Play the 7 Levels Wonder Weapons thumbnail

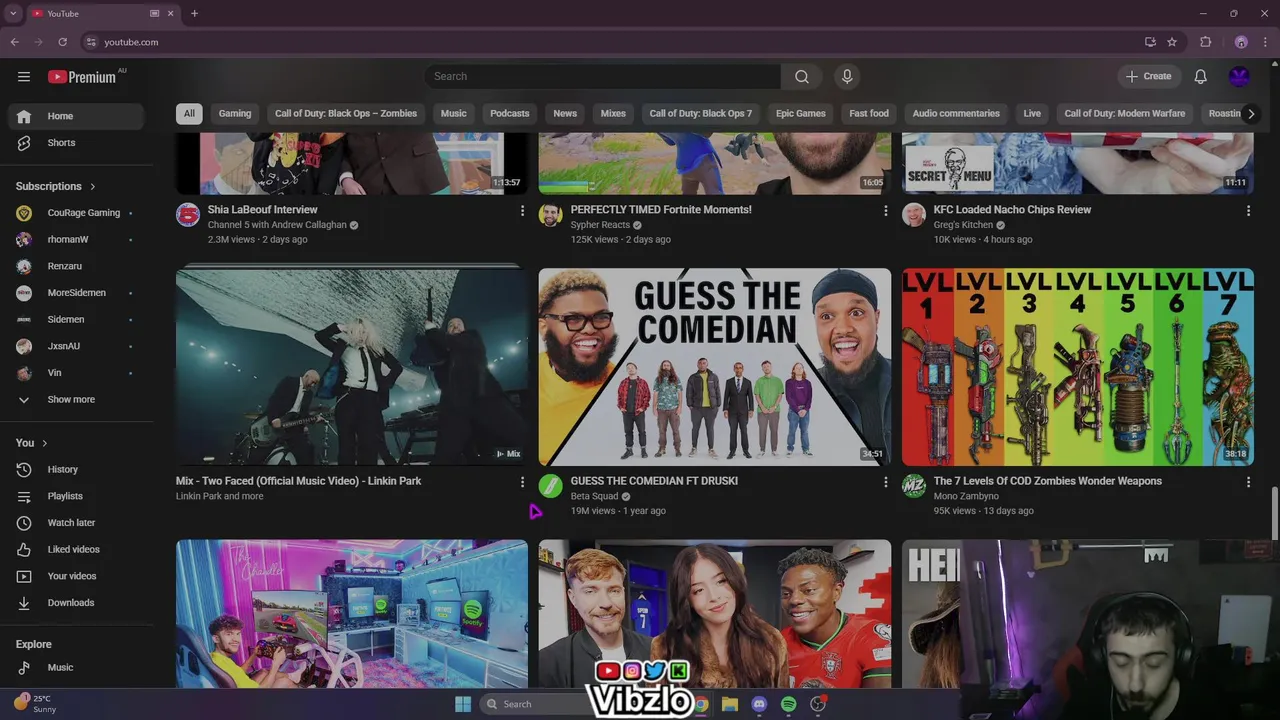(x=1078, y=367)
